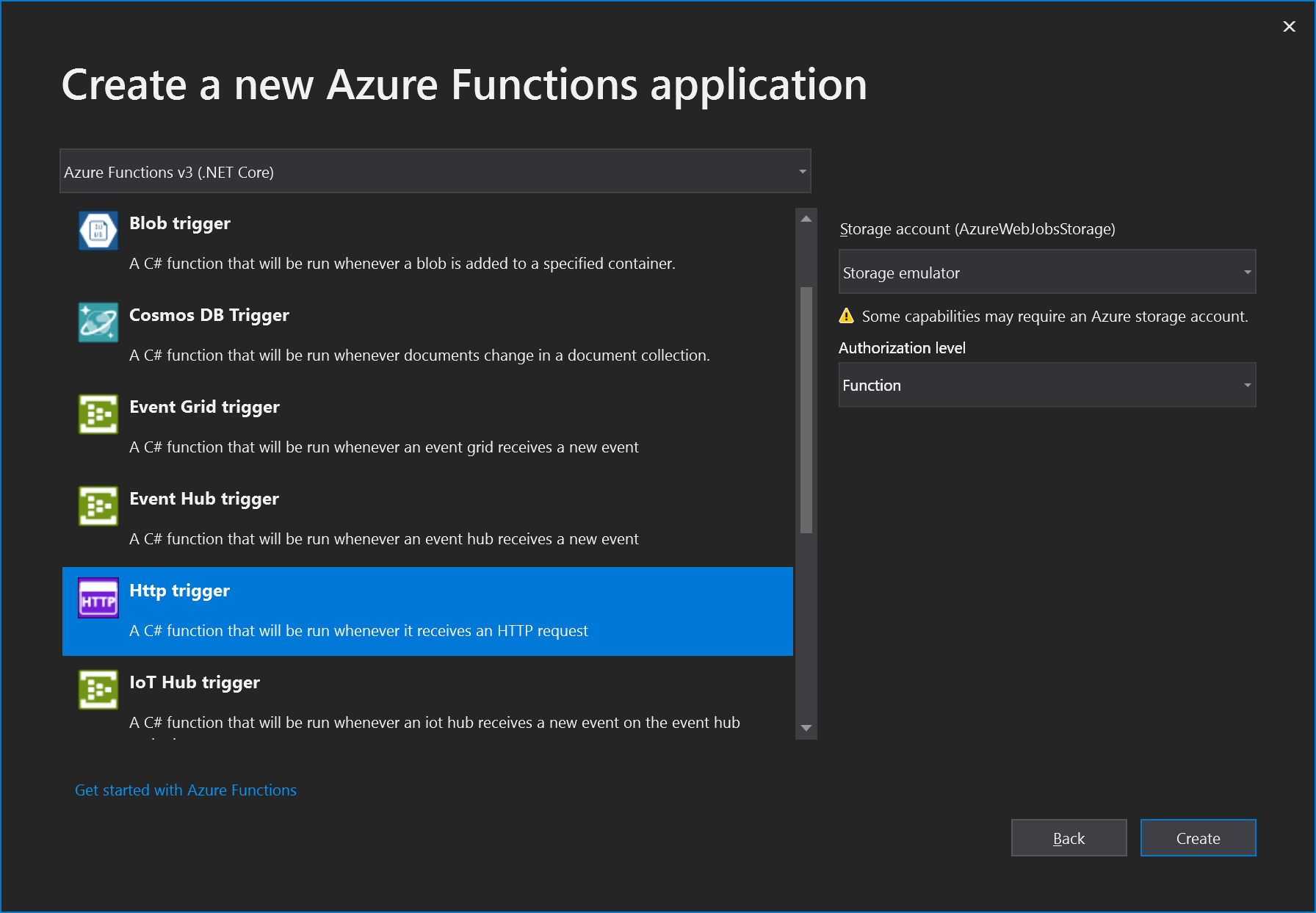Open the Authorization level dropdown
Screen dimensions: 1316x913
point(1046,385)
